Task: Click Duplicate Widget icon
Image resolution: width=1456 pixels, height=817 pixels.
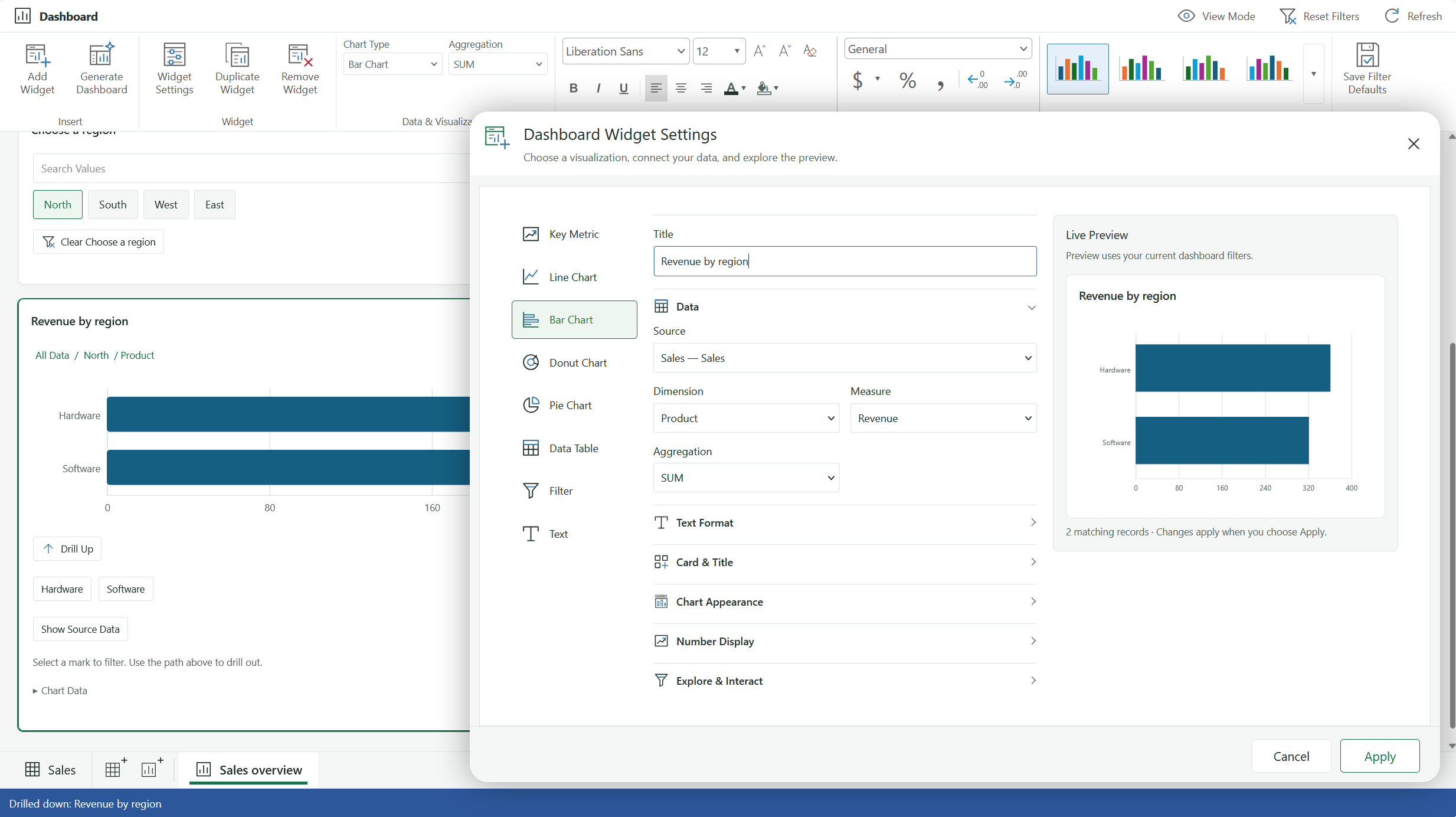Action: tap(237, 54)
